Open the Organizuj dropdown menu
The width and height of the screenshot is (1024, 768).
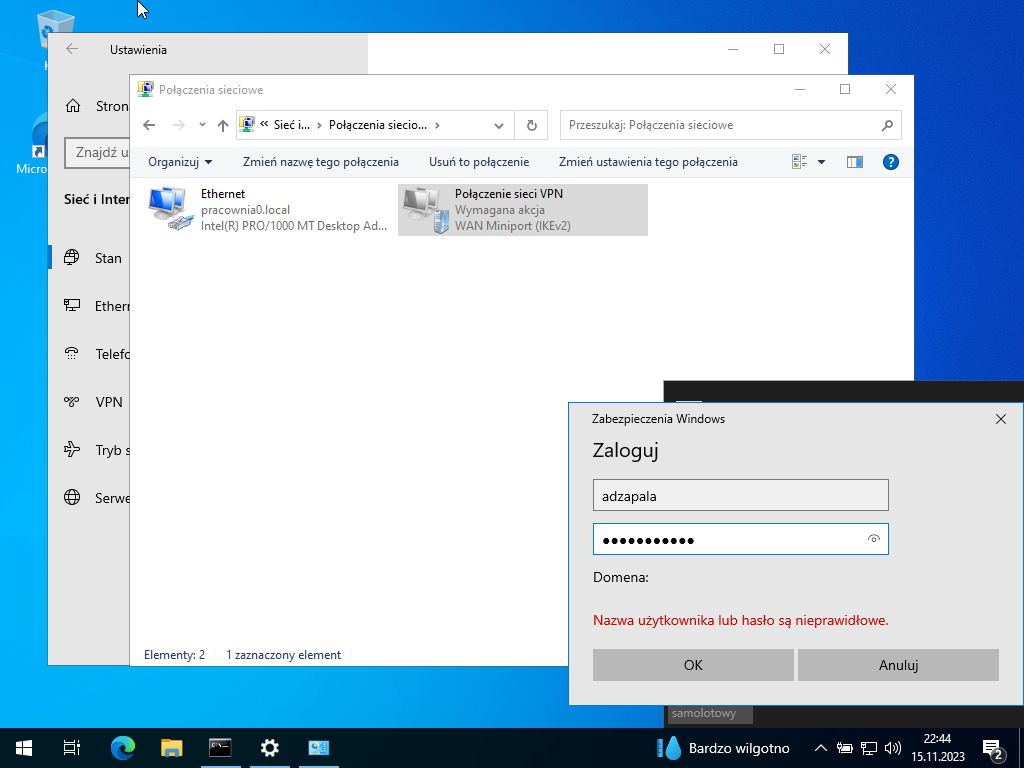(180, 162)
